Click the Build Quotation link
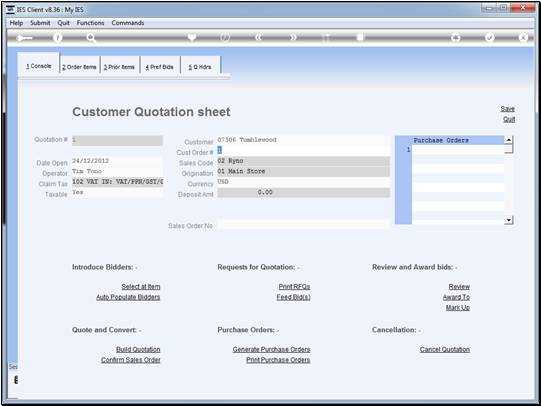The width and height of the screenshot is (541, 406). click(x=138, y=349)
